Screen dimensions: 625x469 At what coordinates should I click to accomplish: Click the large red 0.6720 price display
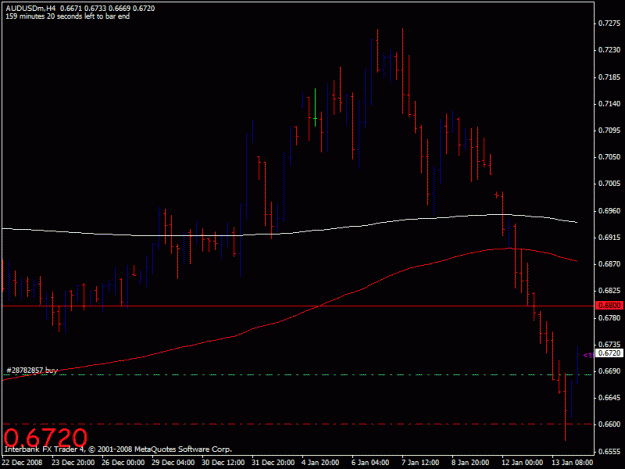(45, 438)
